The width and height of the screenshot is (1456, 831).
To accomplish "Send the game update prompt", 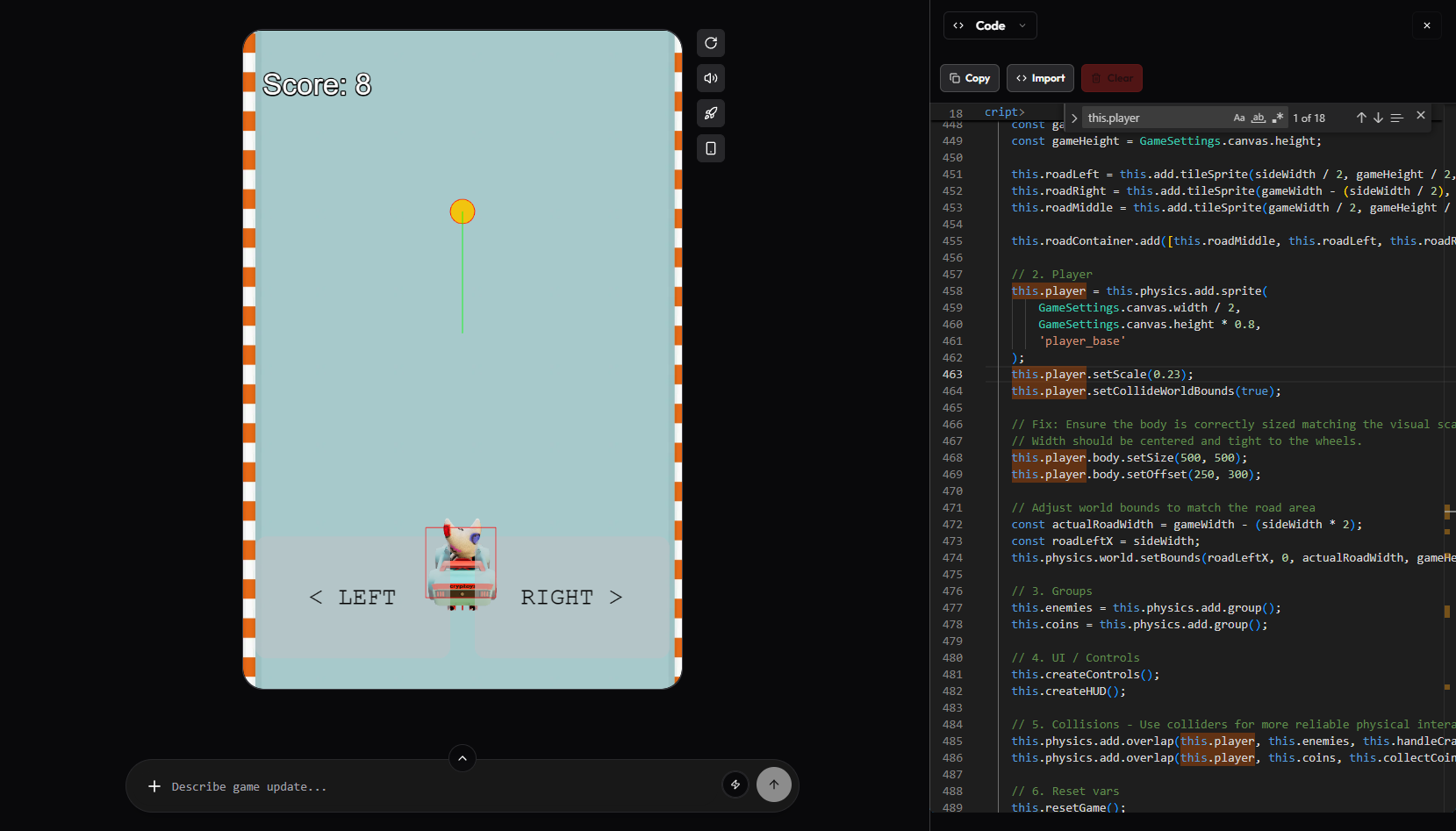I will click(773, 784).
